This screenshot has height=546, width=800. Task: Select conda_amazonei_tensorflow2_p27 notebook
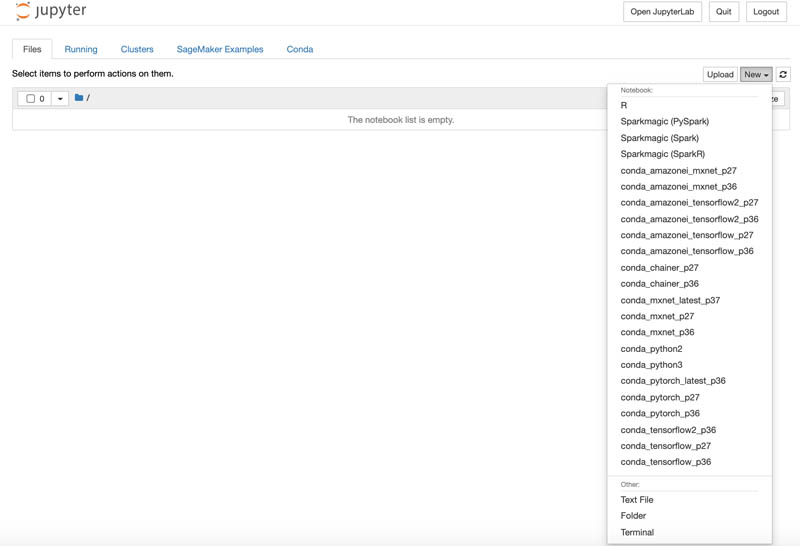pos(689,203)
